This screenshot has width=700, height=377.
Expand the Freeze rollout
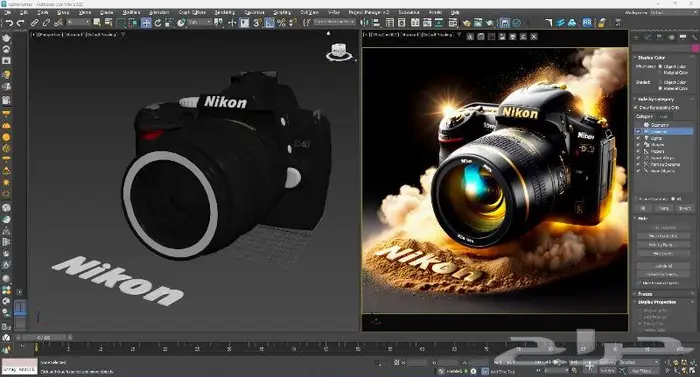[645, 294]
